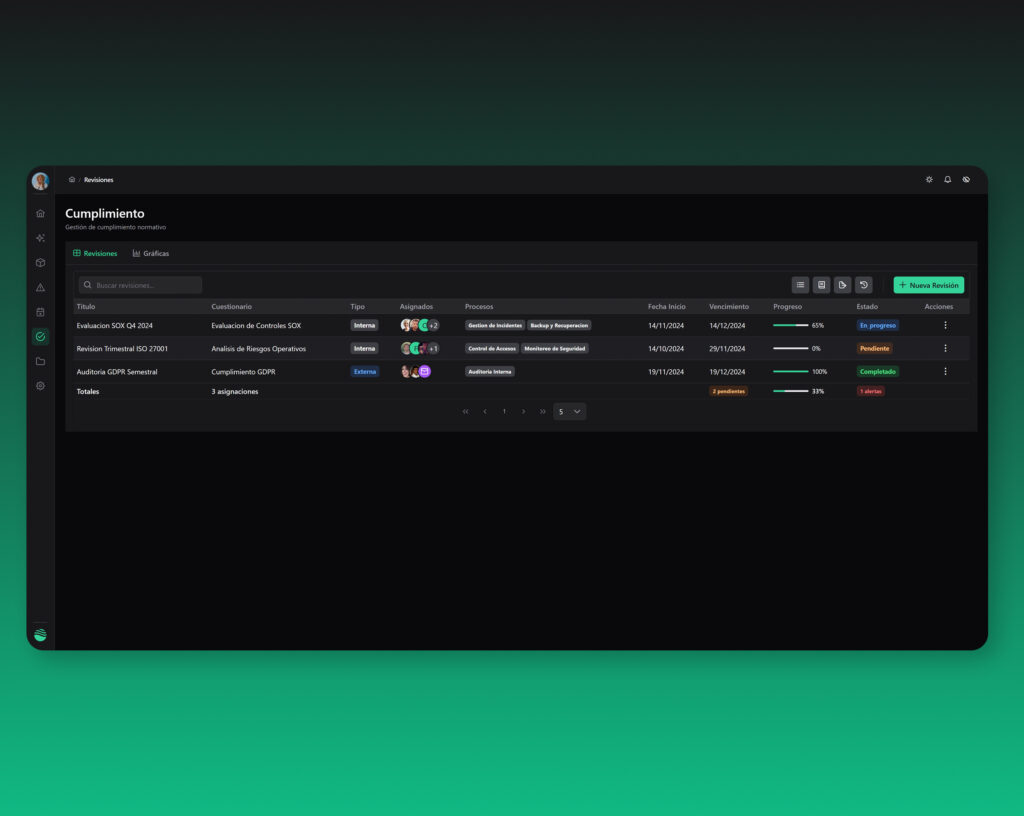
Task: Click the file export toolbar icon
Action: 842,285
